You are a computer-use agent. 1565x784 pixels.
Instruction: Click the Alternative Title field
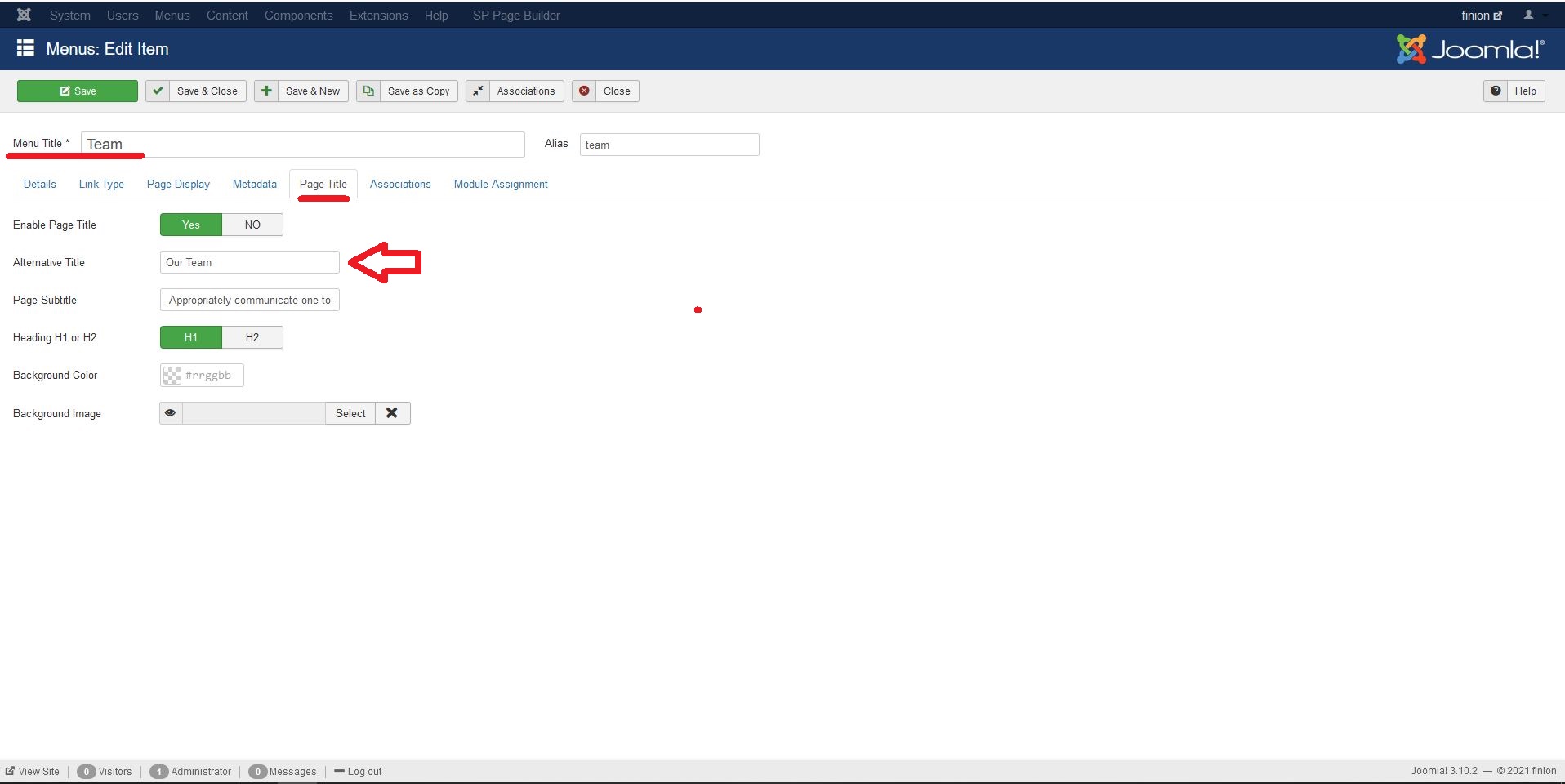[x=250, y=262]
